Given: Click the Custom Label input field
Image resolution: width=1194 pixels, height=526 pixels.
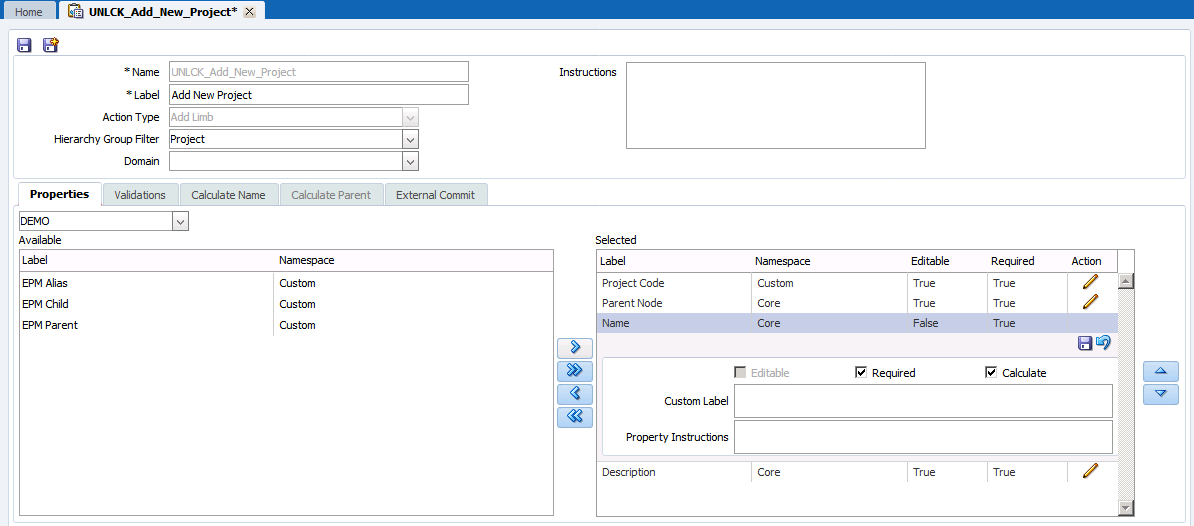Looking at the screenshot, I should (x=923, y=401).
